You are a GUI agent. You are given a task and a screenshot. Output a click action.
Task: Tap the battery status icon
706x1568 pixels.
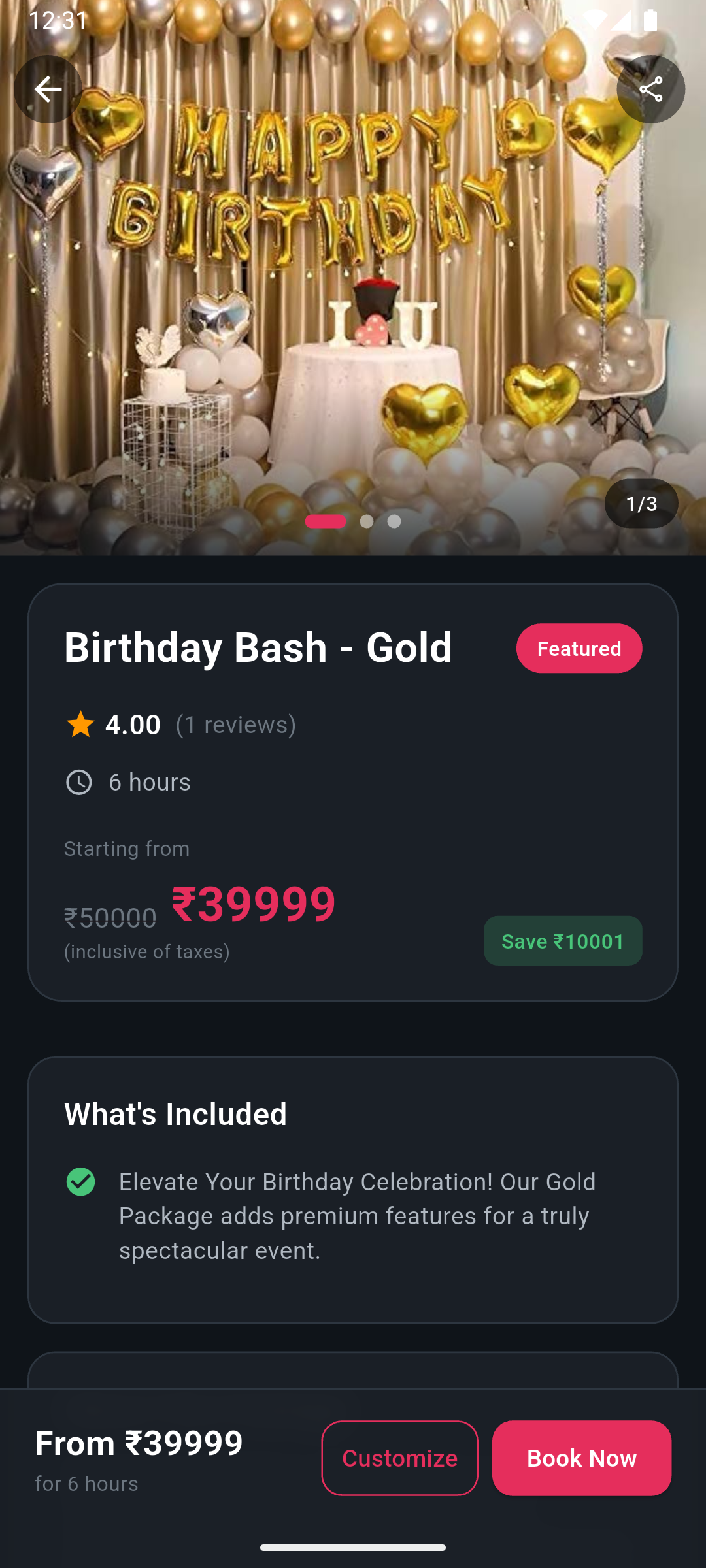pyautogui.click(x=650, y=20)
